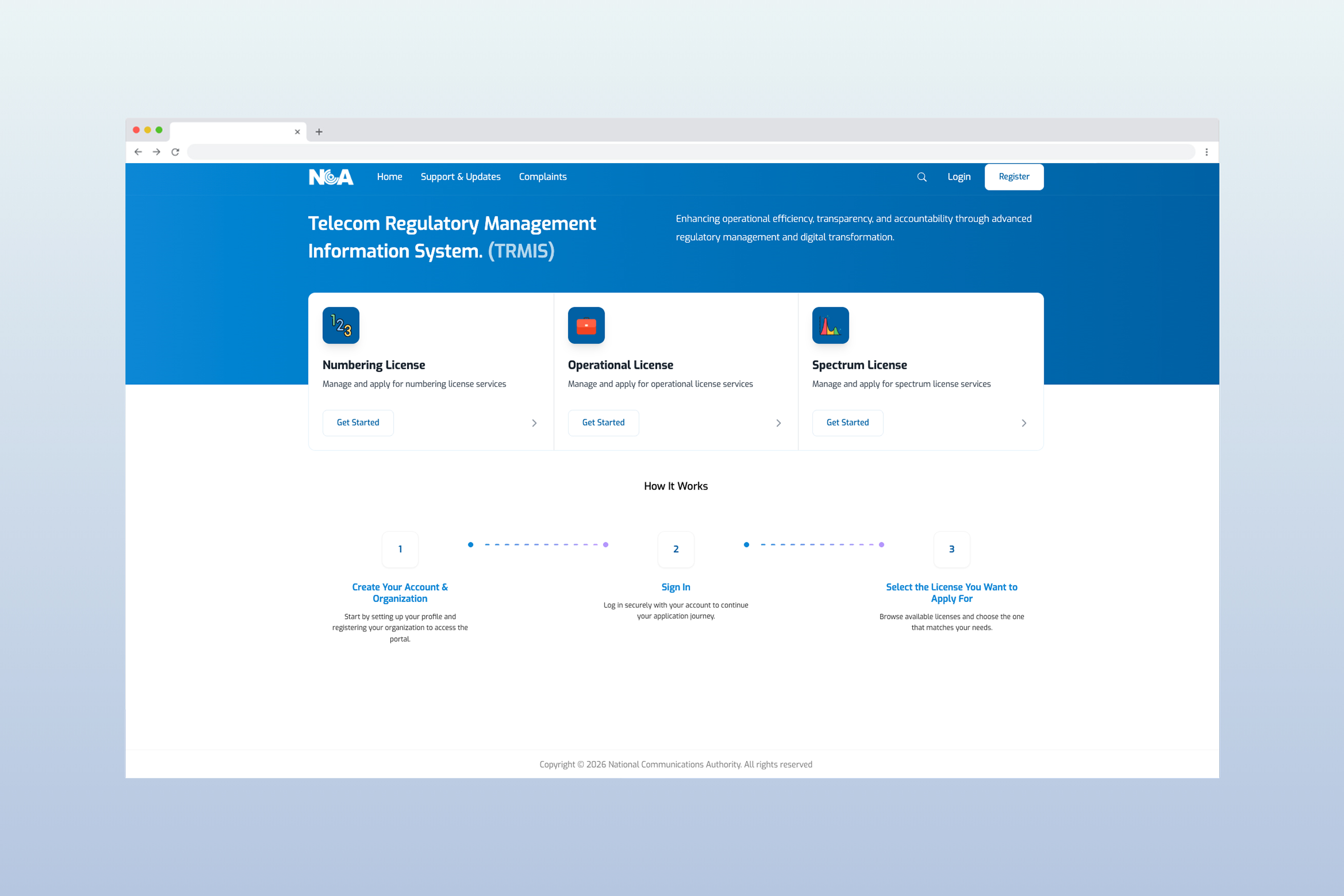Click the active browser tab

pos(238,132)
